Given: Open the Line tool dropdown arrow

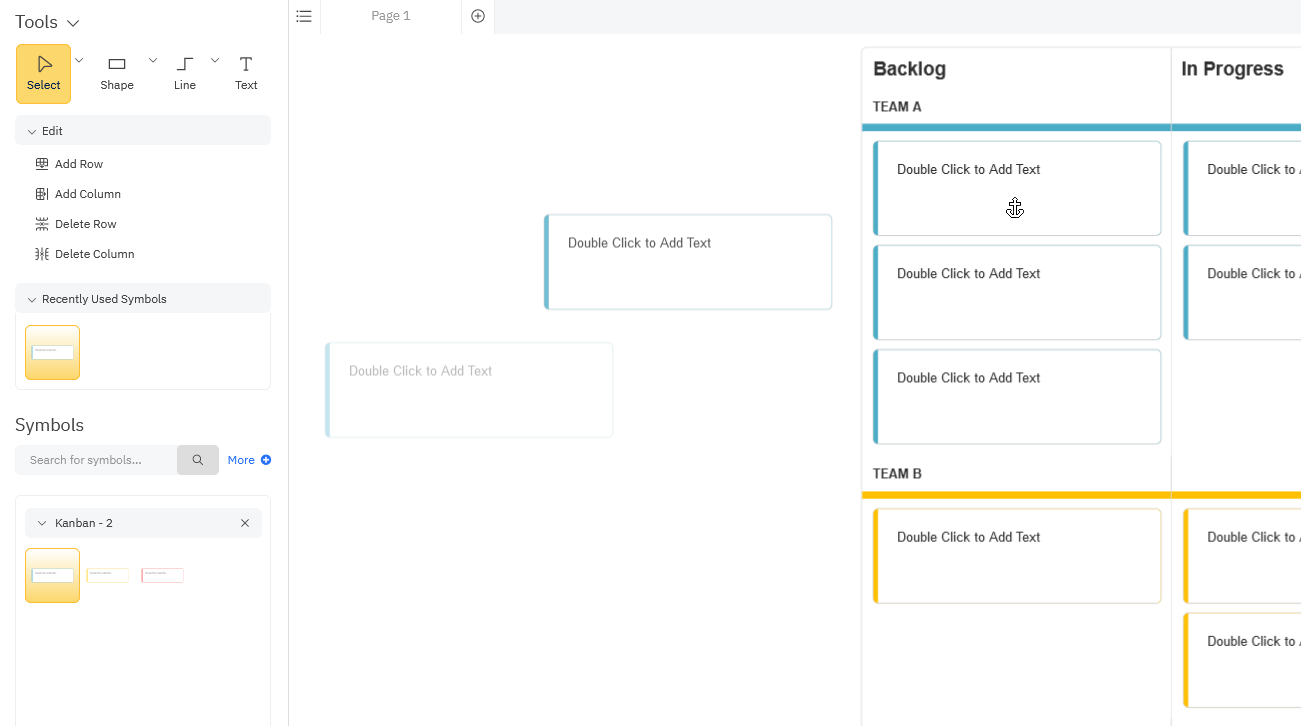Looking at the screenshot, I should pyautogui.click(x=215, y=60).
